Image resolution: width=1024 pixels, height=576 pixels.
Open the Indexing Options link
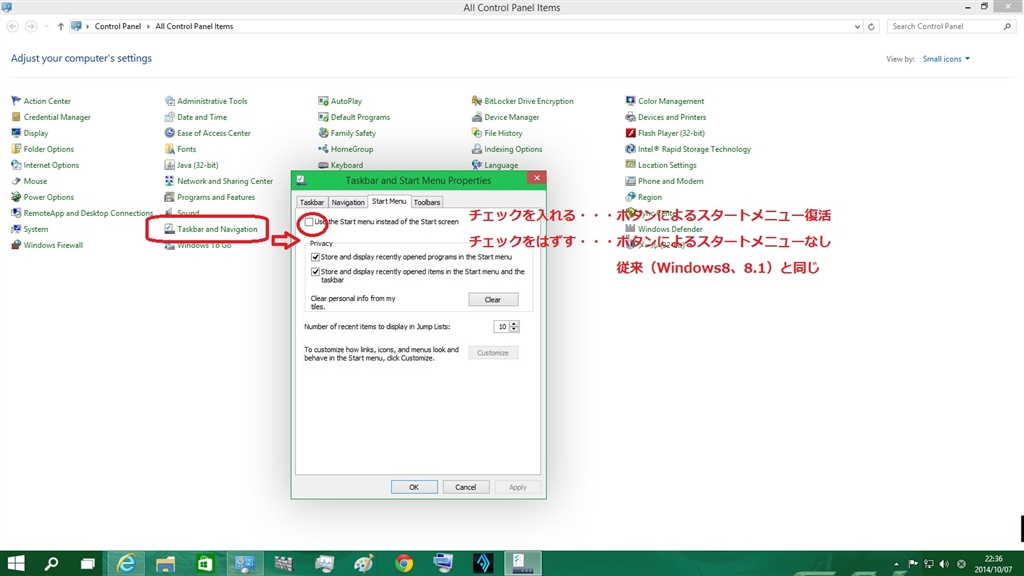tap(506, 149)
